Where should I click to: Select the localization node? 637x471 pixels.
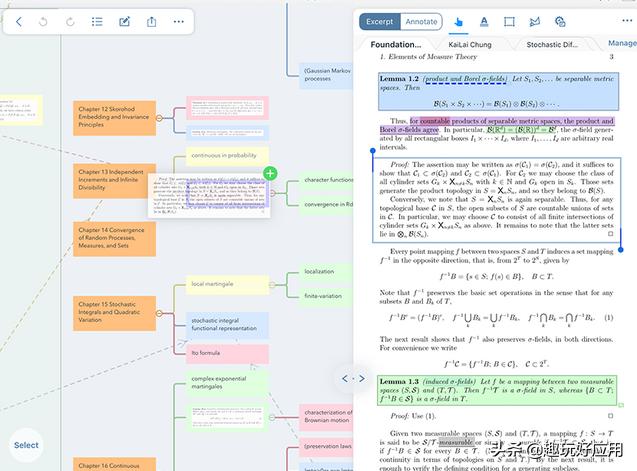click(x=326, y=272)
